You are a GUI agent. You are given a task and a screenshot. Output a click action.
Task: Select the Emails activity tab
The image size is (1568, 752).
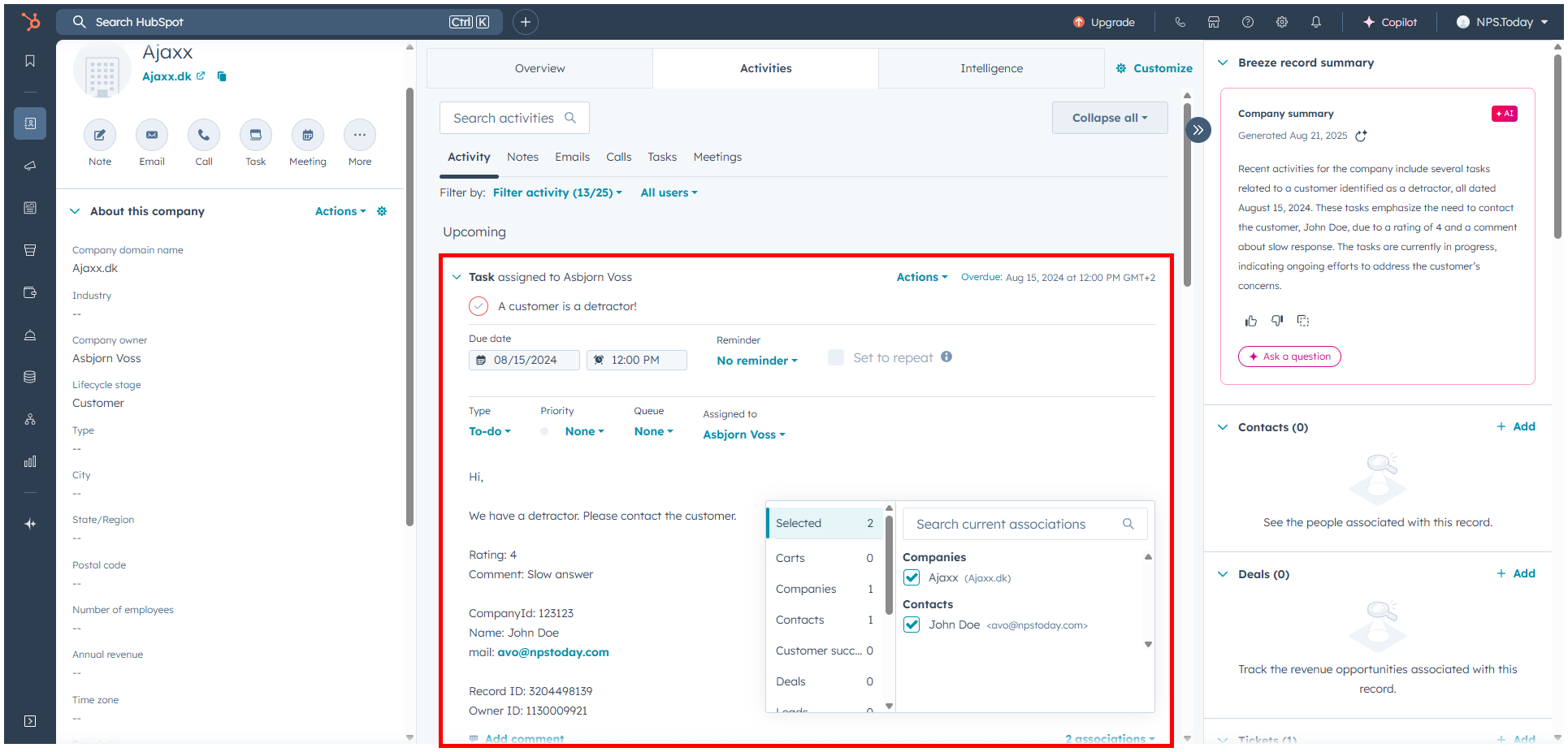(x=572, y=157)
